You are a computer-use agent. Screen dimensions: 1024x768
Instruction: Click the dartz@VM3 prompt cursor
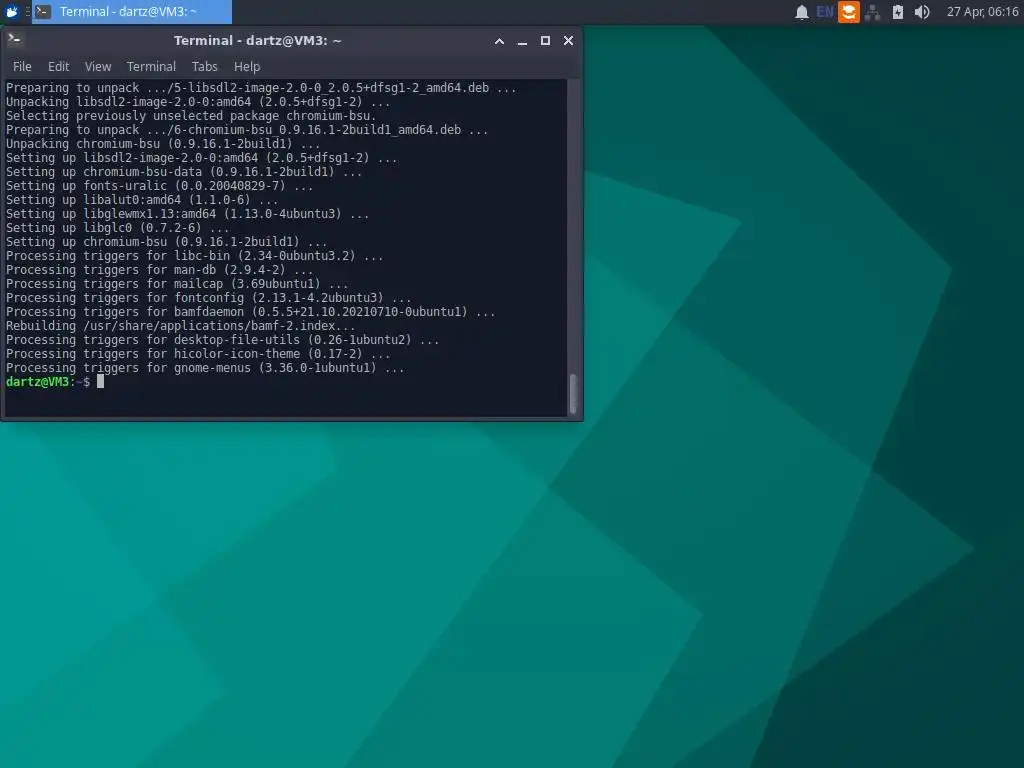[x=101, y=381]
